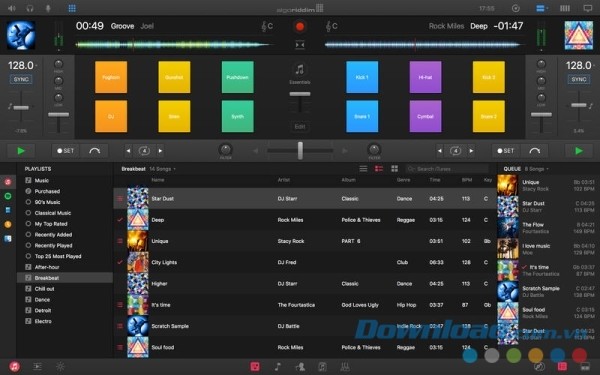The height and width of the screenshot is (375, 600).
Task: Trigger the Foghorn sample pad
Action: [111, 77]
